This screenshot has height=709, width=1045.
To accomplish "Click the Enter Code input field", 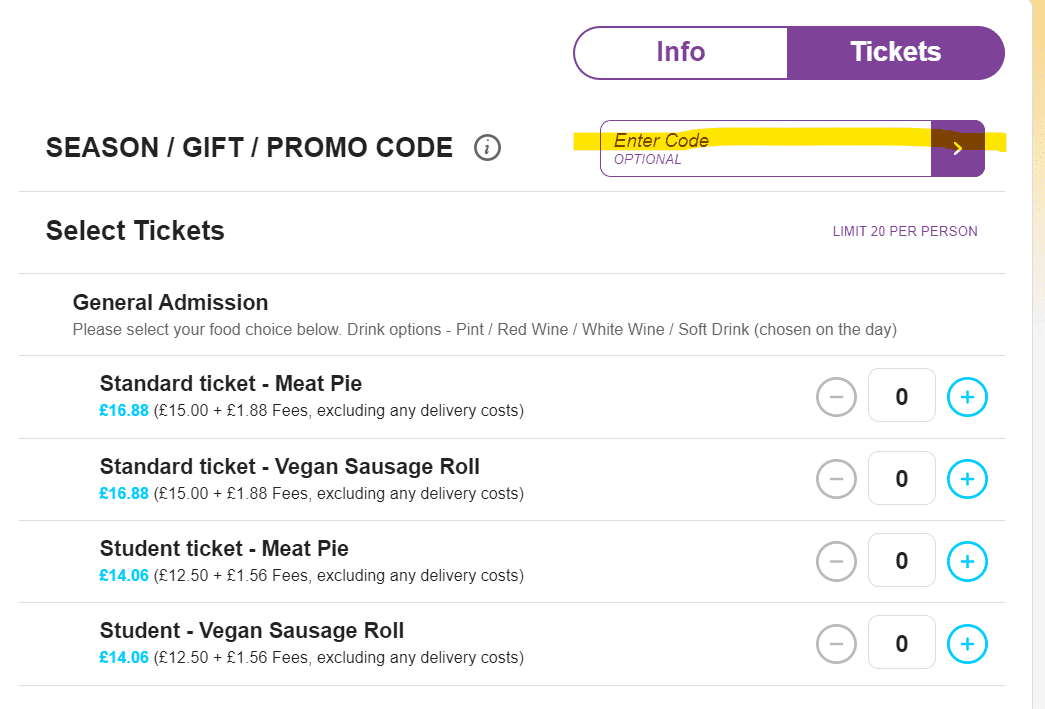I will pyautogui.click(x=766, y=149).
